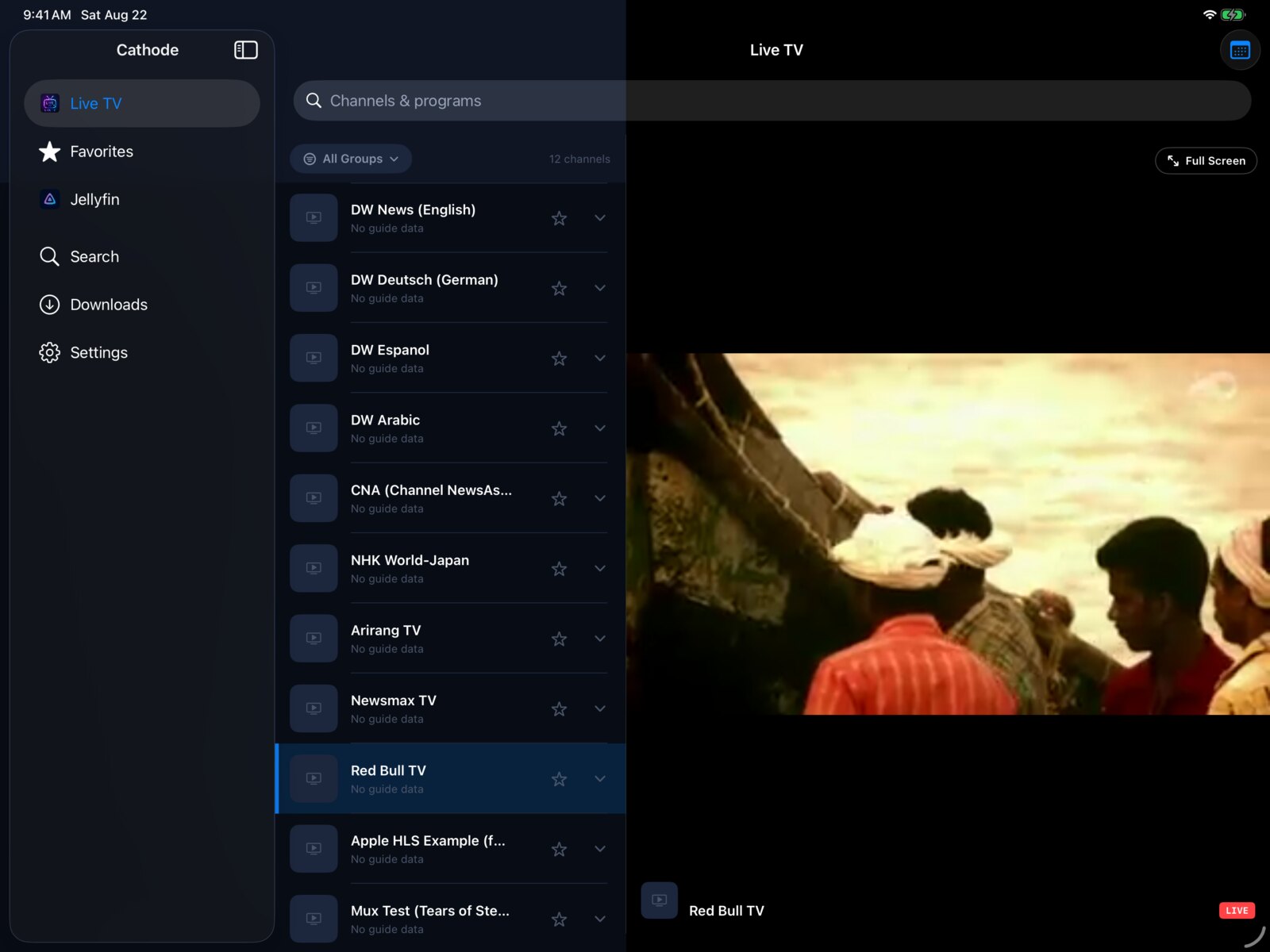Open the TV guide calendar icon
Viewport: 1270px width, 952px height.
(x=1240, y=50)
